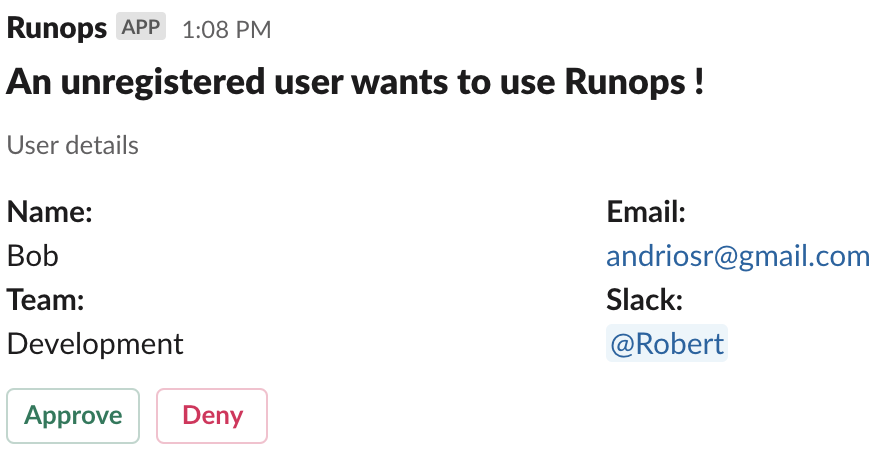Click the "Name:" field label
882x456 pixels.
(x=49, y=212)
